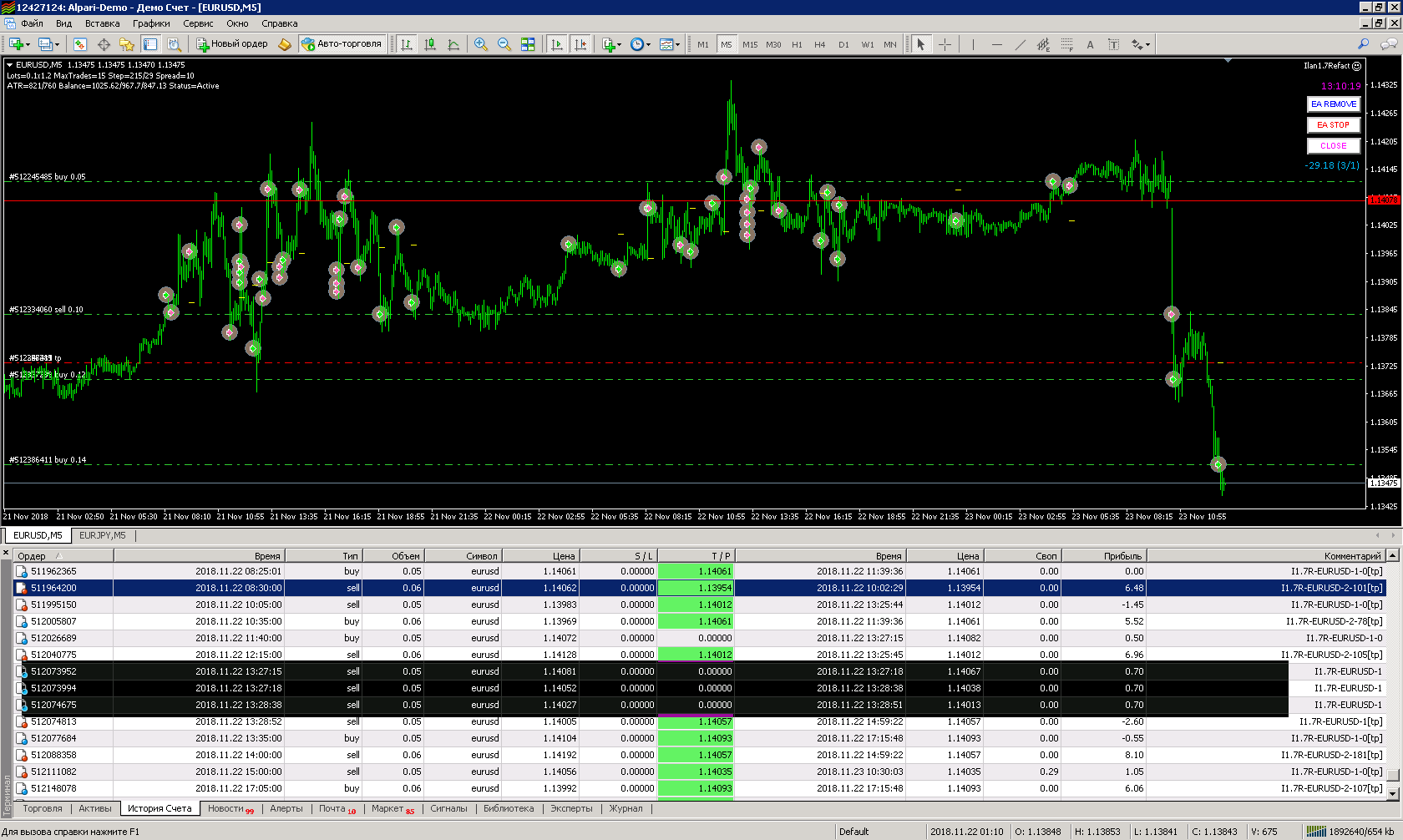Open the Журнал terminal tab
Image resolution: width=1403 pixels, height=840 pixels.
click(626, 808)
